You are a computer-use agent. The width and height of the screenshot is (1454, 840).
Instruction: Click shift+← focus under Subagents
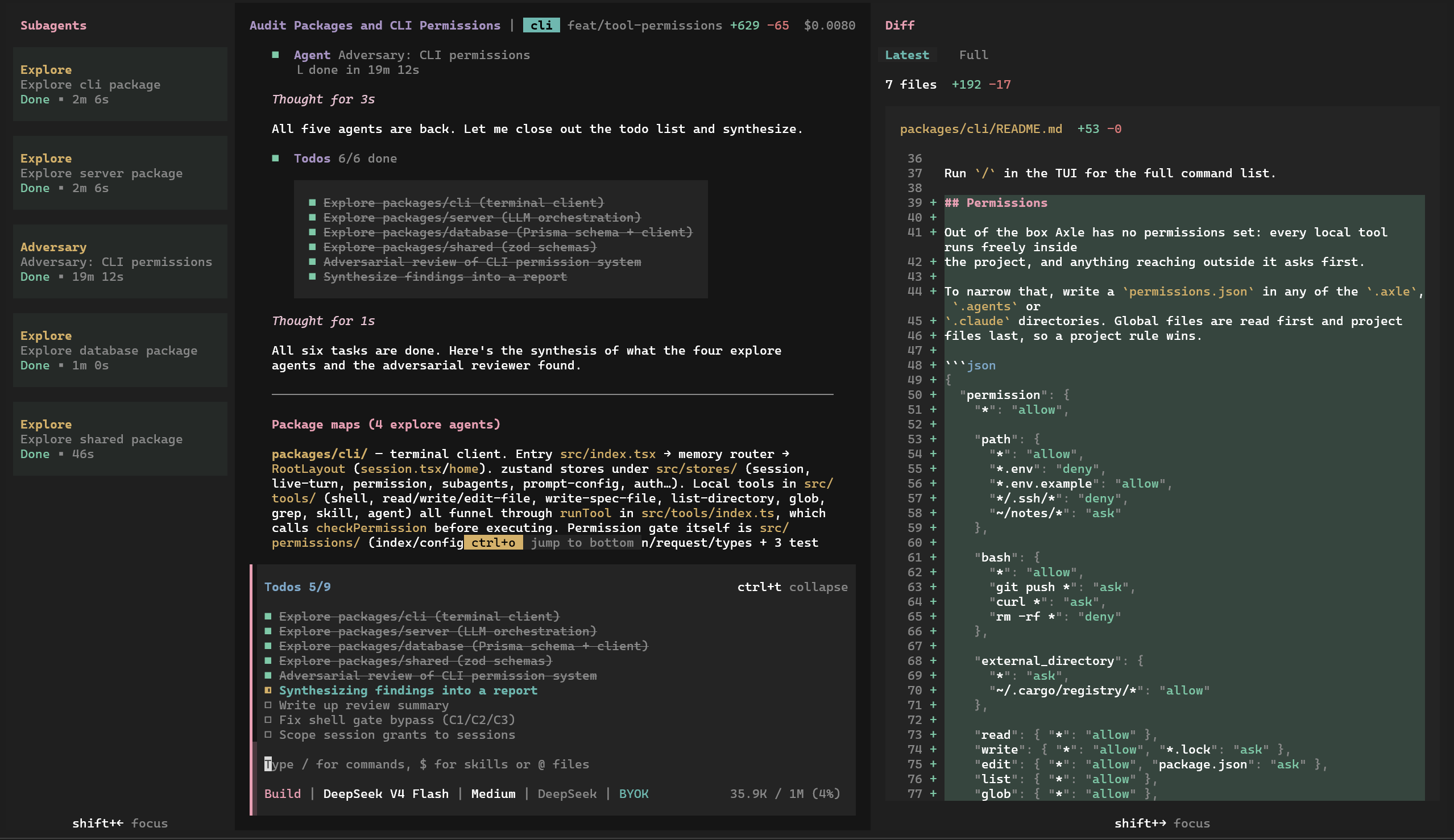coord(120,824)
